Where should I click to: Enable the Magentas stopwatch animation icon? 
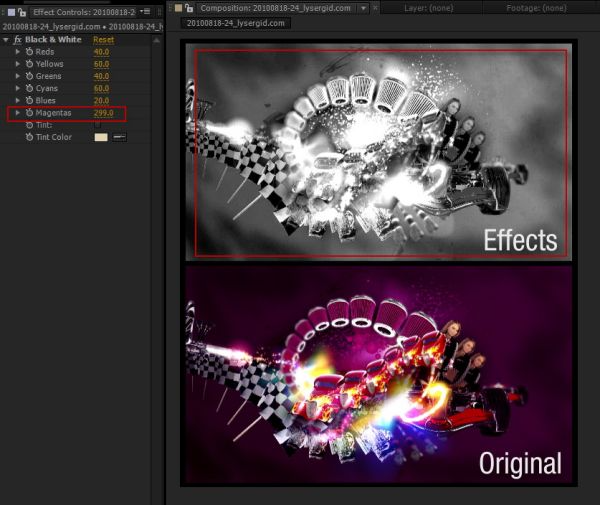pyautogui.click(x=29, y=113)
